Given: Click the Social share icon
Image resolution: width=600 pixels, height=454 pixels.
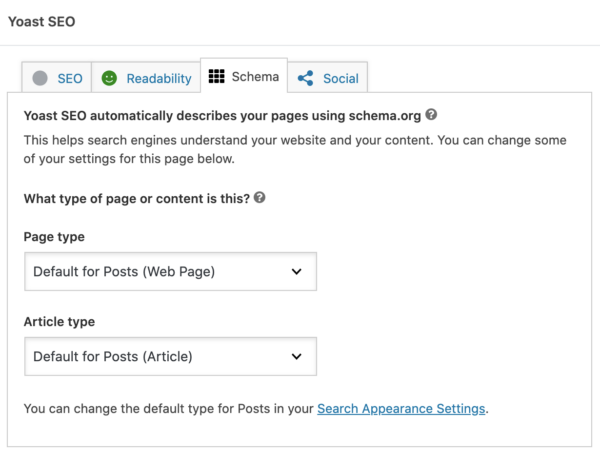Looking at the screenshot, I should [x=305, y=78].
